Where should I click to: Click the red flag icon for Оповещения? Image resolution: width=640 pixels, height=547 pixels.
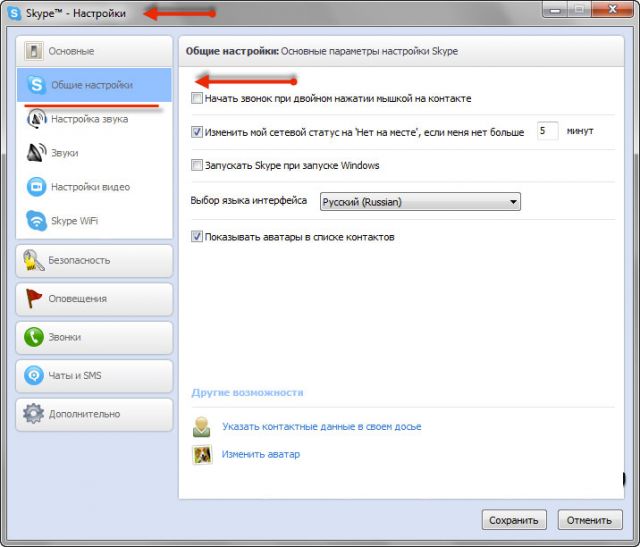tap(33, 298)
